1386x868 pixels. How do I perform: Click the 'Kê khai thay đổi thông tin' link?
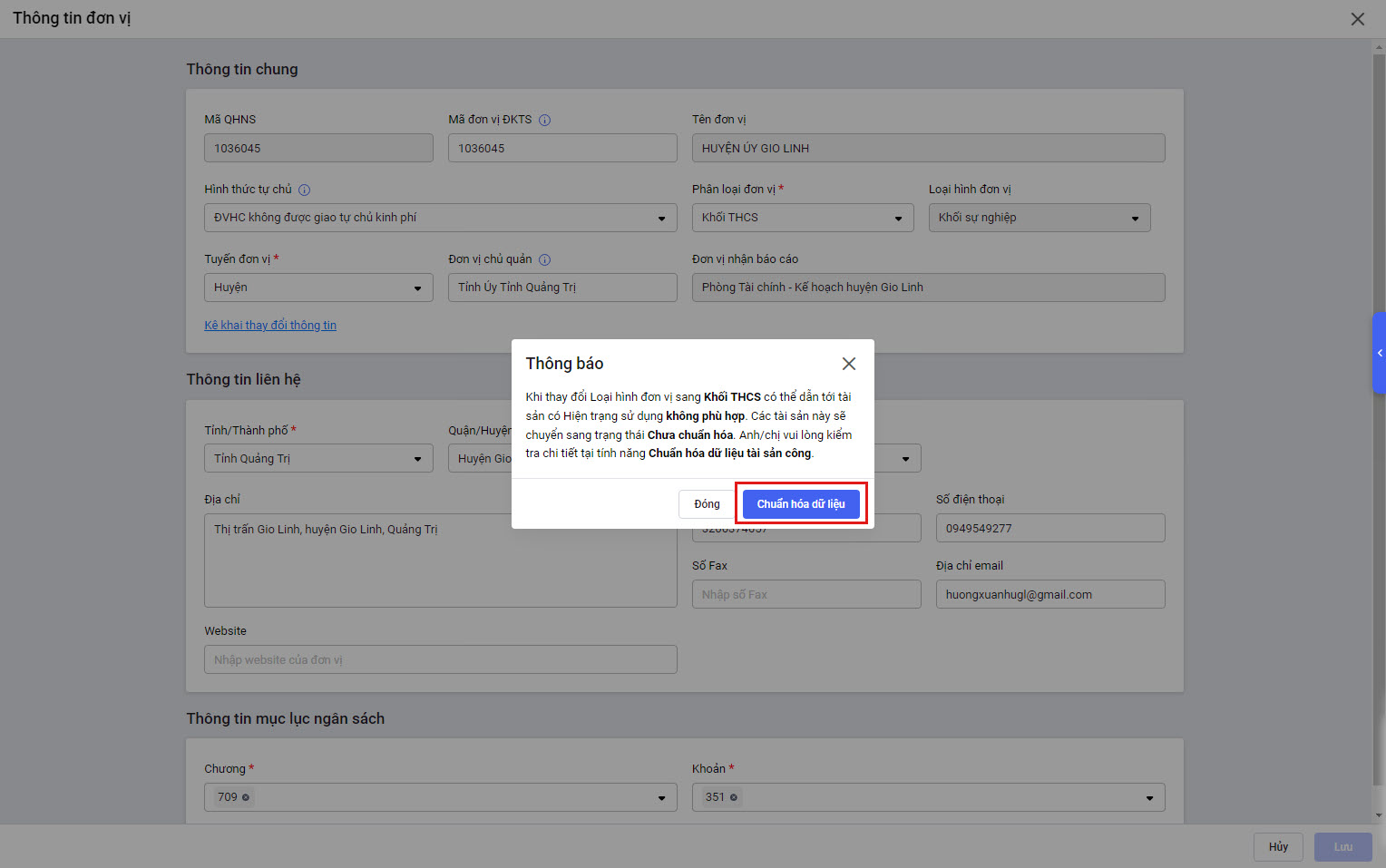click(270, 326)
